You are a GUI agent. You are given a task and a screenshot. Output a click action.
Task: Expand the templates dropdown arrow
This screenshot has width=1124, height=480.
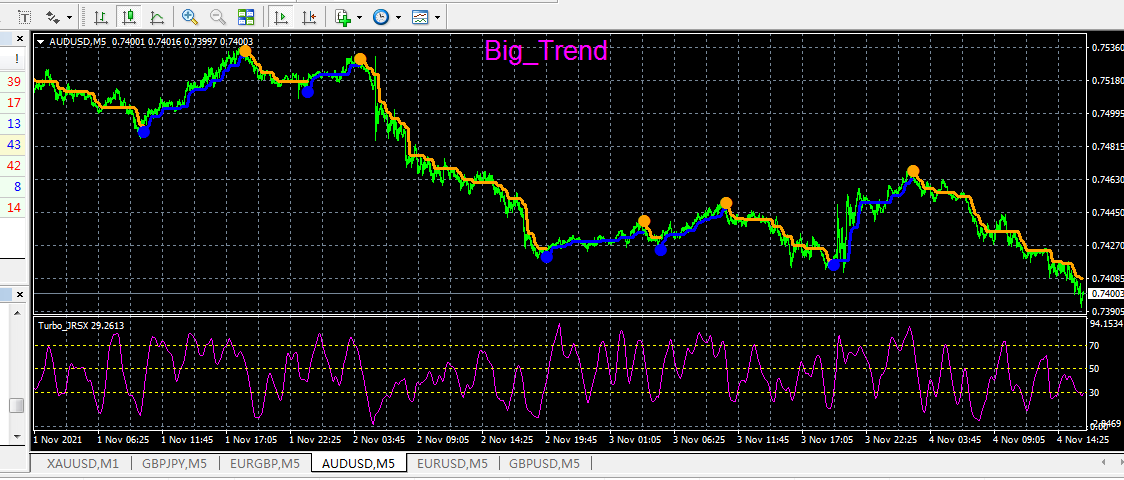(437, 16)
